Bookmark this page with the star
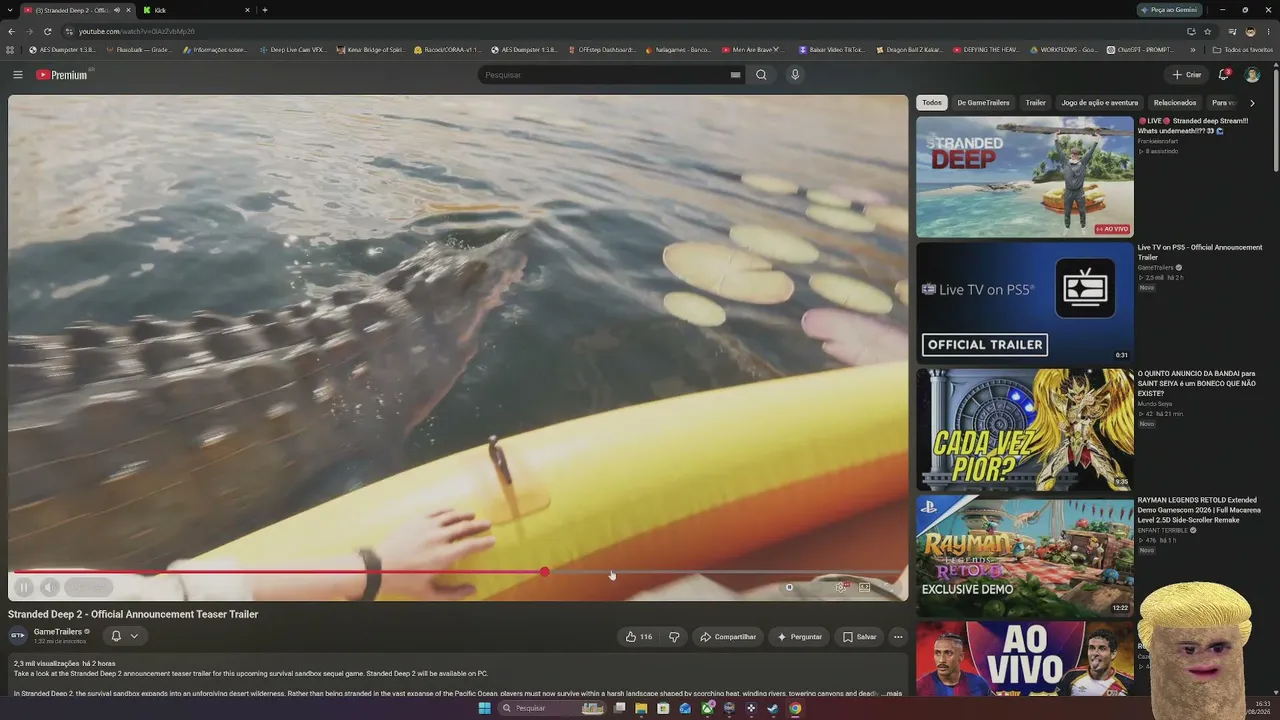Image resolution: width=1280 pixels, height=720 pixels. [x=1207, y=31]
